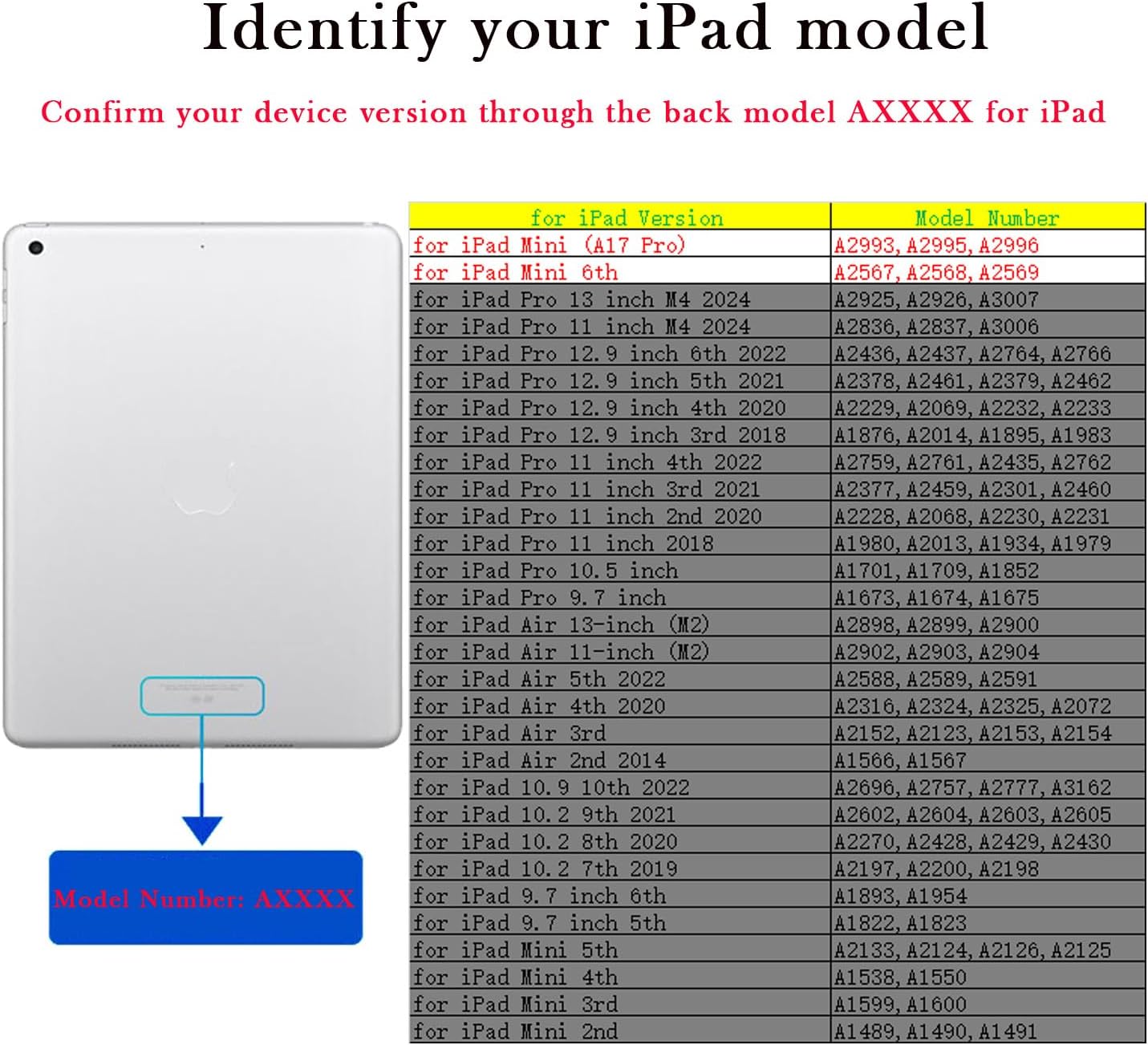Viewport: 1148px width, 1045px height.
Task: Select "for iPad Pro 12.9 inch 5th 2021"
Action: tap(599, 381)
